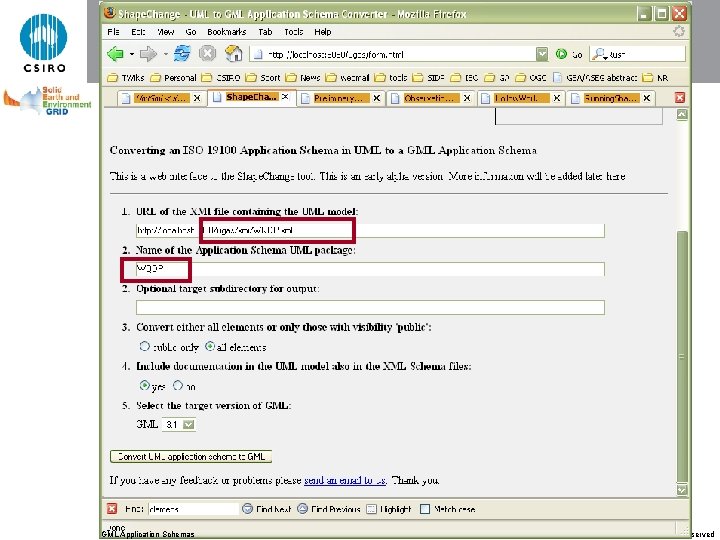Open the View menu
Screen dimensions: 720x540
165,32
